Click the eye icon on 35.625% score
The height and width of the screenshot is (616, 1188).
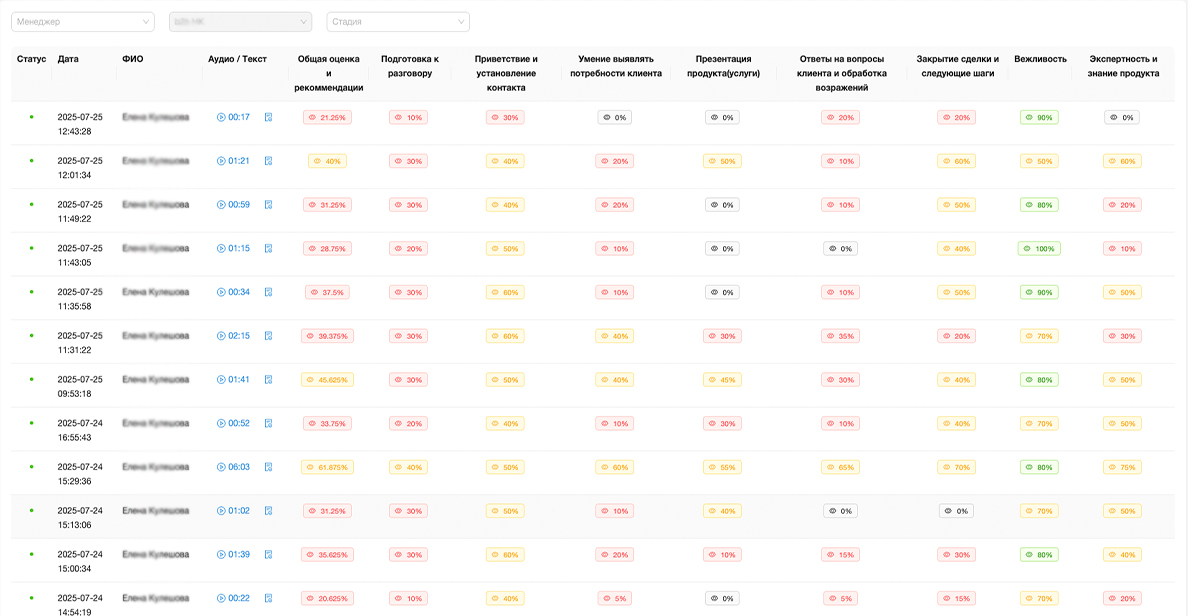pos(311,555)
